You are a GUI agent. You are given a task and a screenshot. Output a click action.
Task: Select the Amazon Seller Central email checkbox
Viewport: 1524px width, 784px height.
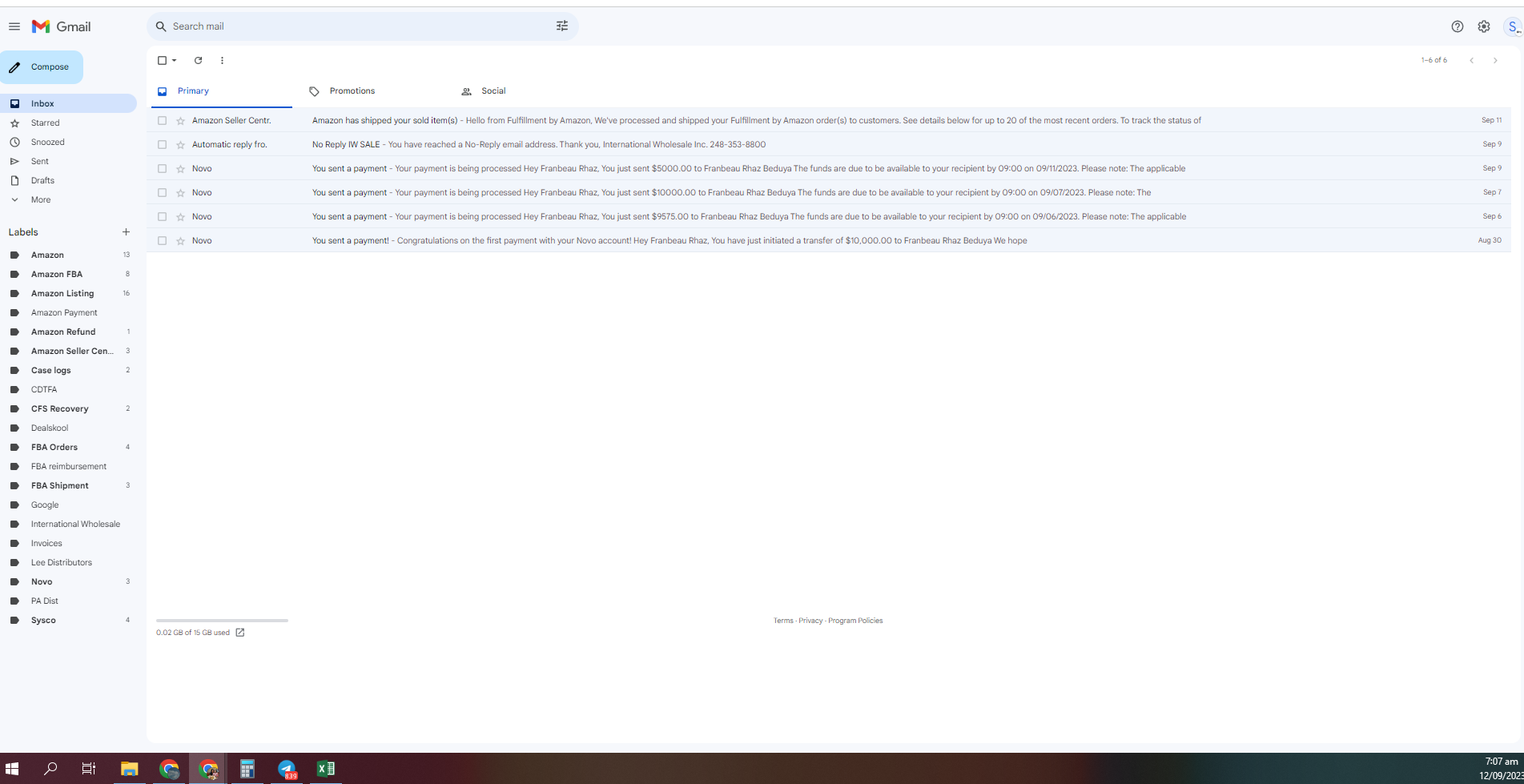(162, 121)
